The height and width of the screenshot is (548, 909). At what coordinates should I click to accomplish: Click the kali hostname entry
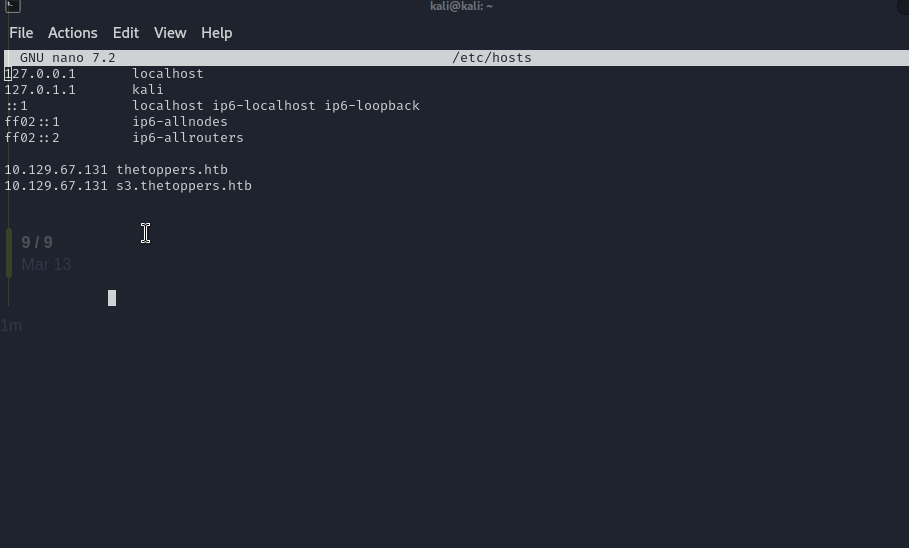[148, 90]
